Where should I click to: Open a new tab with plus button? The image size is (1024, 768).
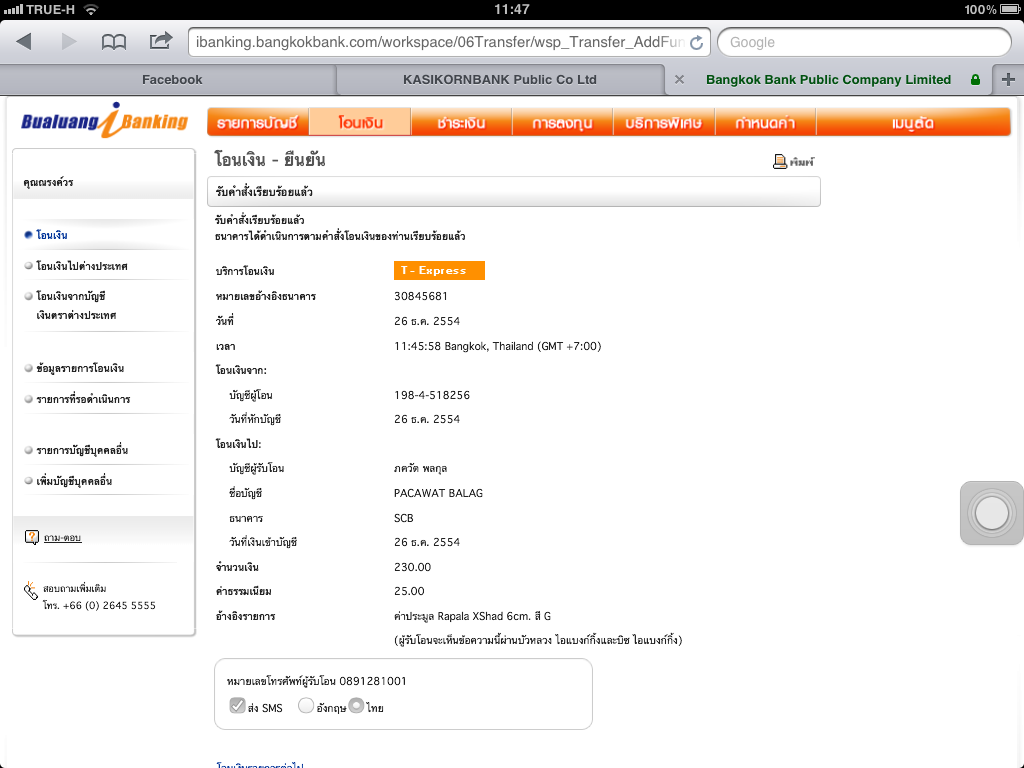[1008, 80]
